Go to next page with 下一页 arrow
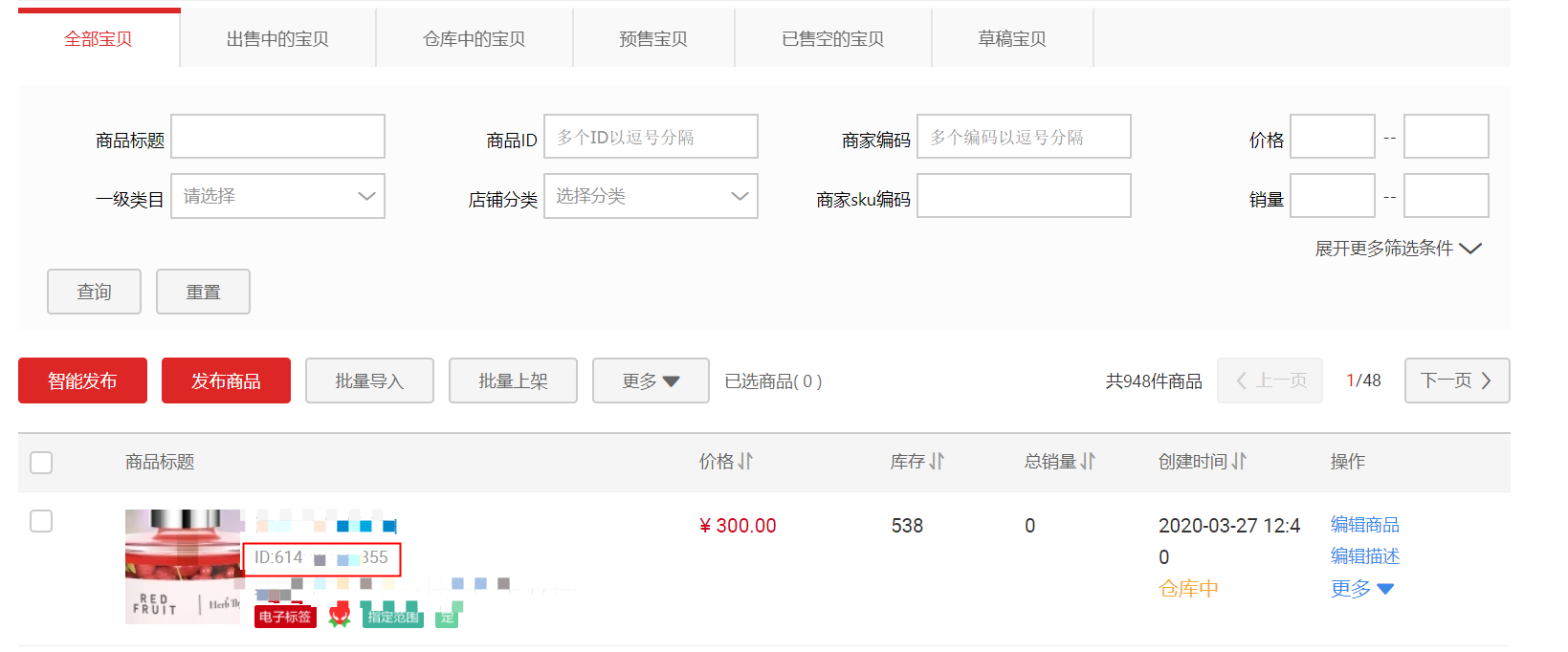Image resolution: width=1568 pixels, height=652 pixels. pyautogui.click(x=1457, y=380)
